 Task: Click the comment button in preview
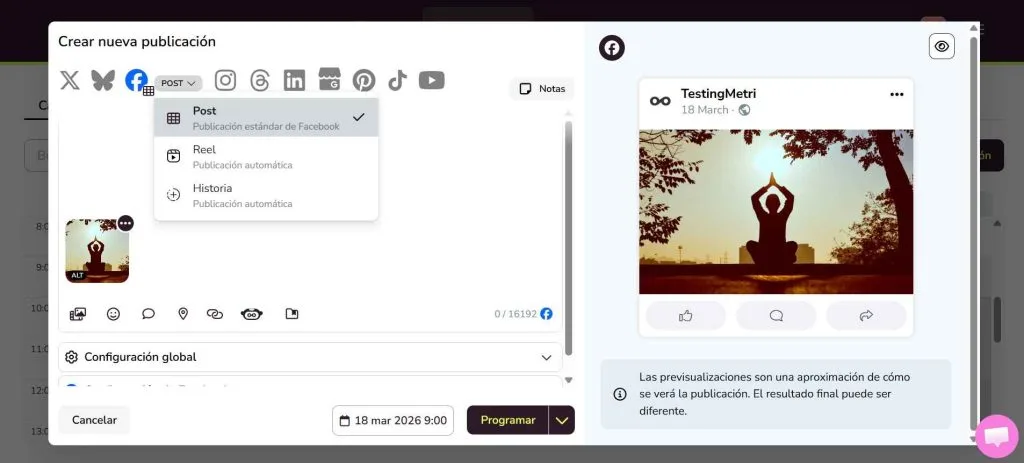pyautogui.click(x=776, y=316)
